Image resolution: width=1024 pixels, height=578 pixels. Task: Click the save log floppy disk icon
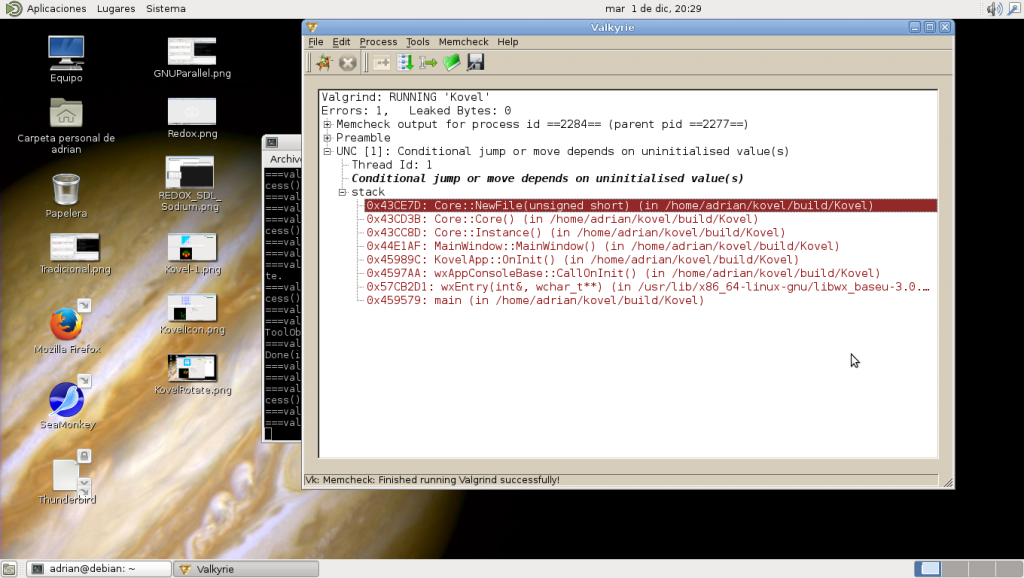(x=475, y=63)
